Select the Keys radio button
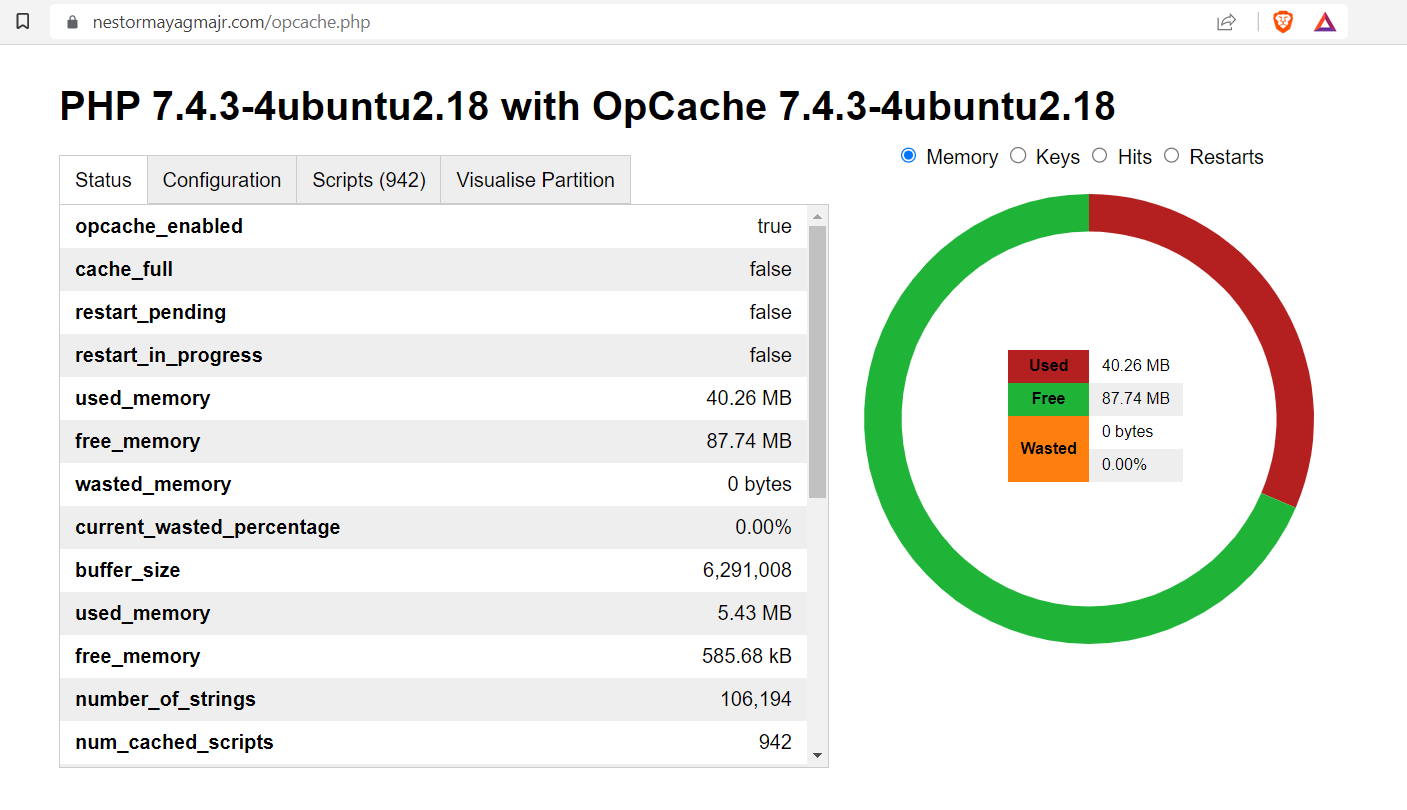This screenshot has width=1407, height=810. 1018,156
